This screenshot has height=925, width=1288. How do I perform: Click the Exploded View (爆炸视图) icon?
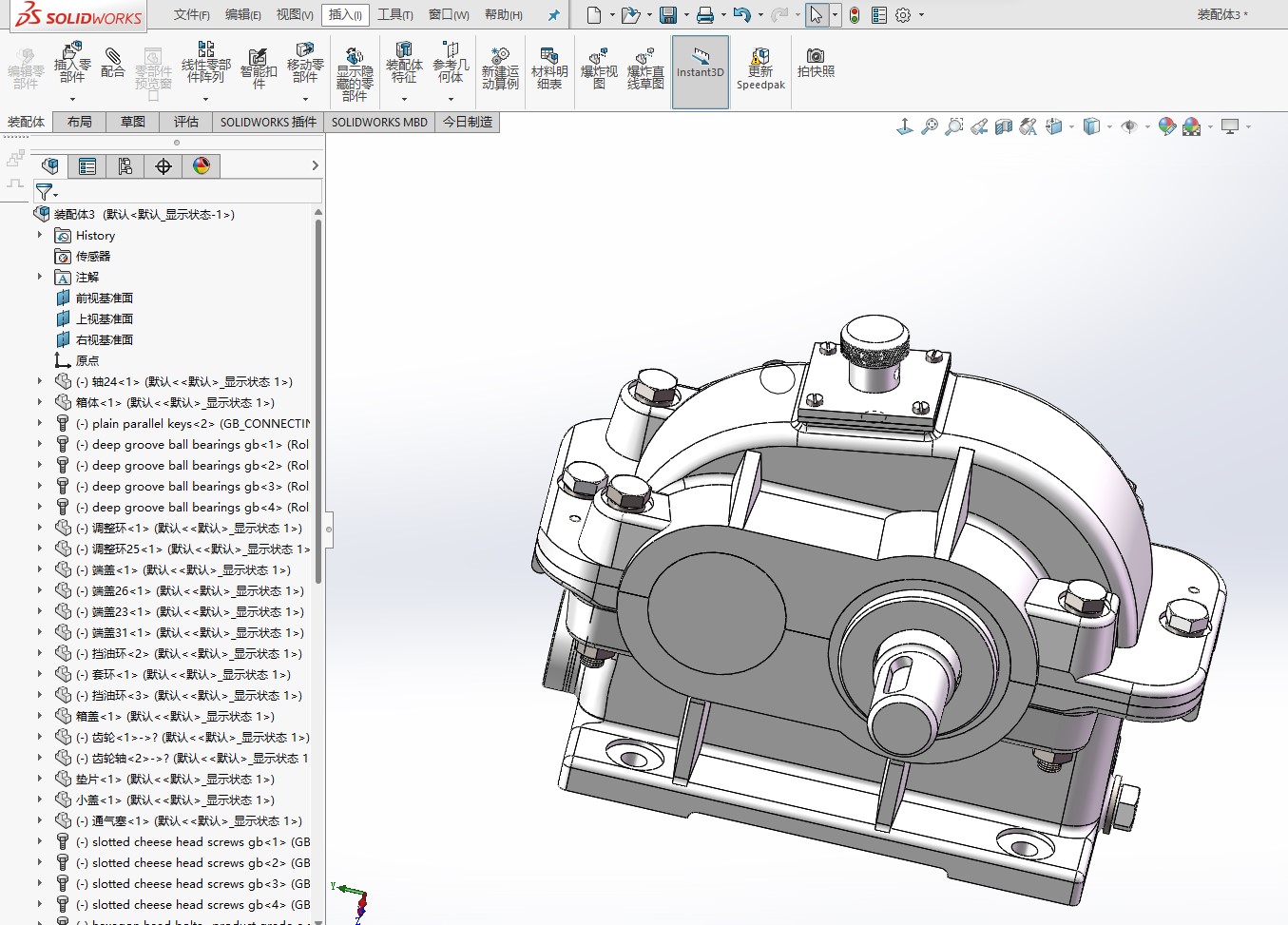coord(599,68)
